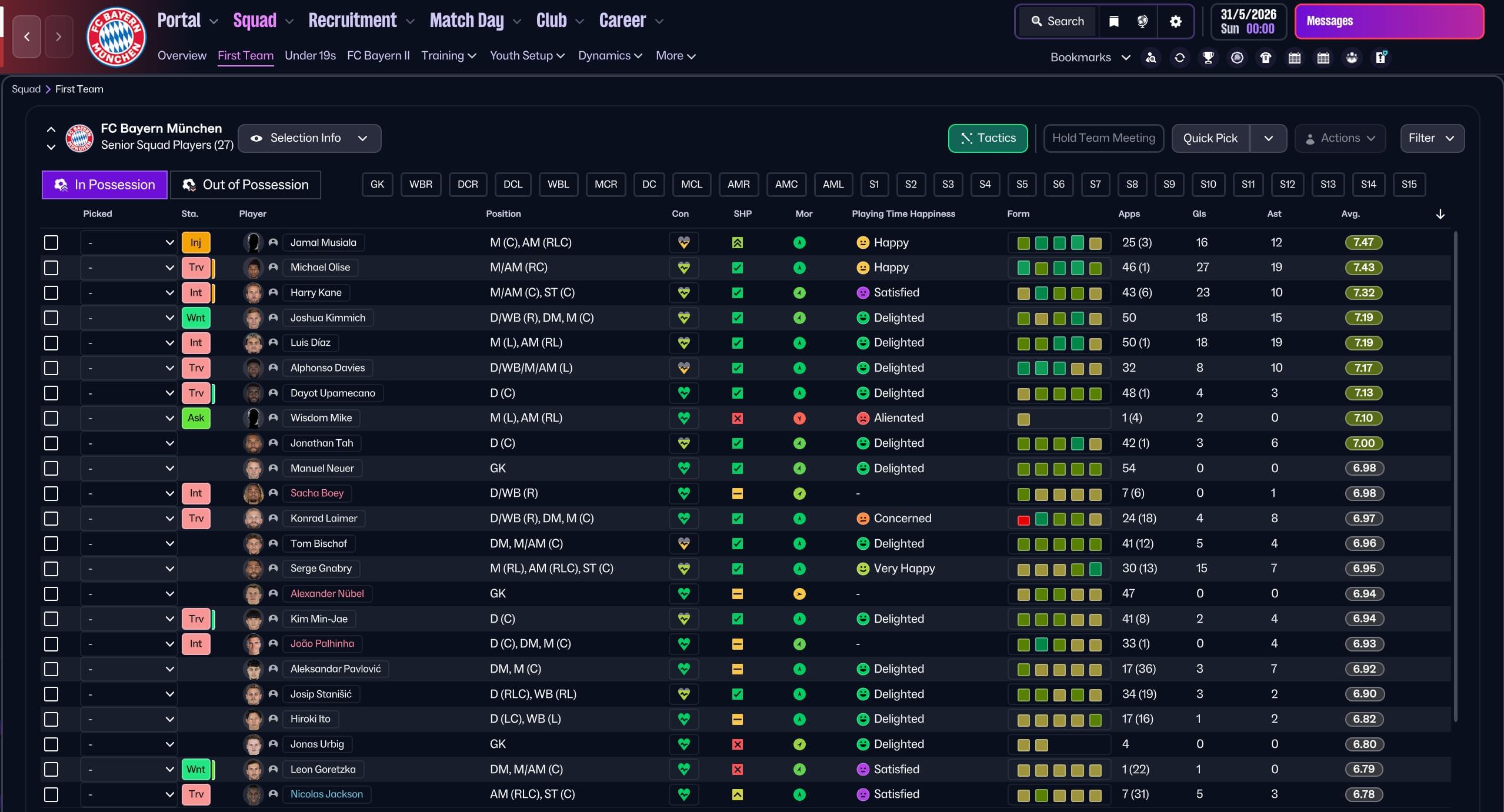Tick the checkbox for Jamal Musiala

pos(51,242)
